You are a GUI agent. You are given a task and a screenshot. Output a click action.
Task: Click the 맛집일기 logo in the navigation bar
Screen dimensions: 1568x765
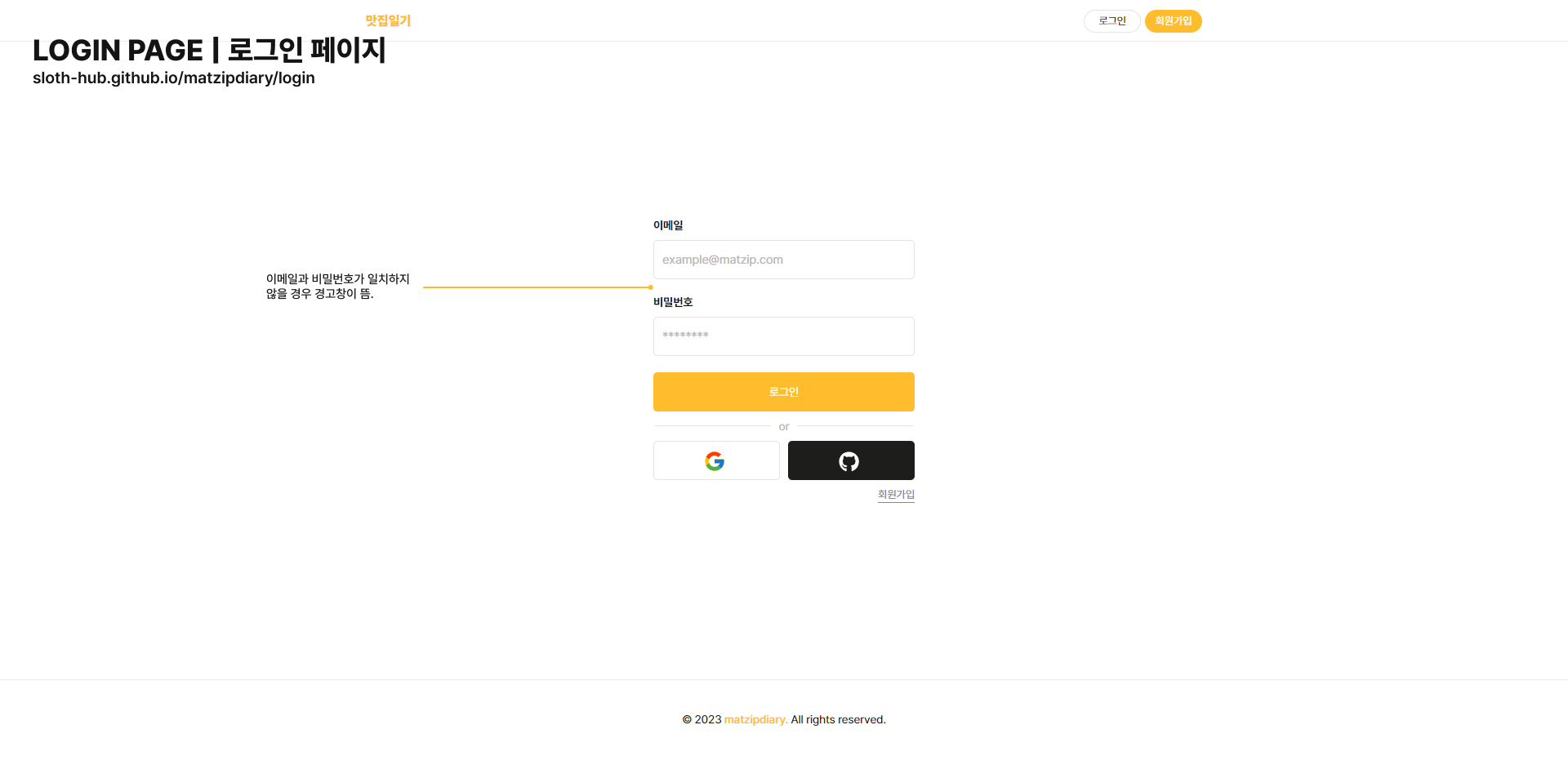coord(388,20)
